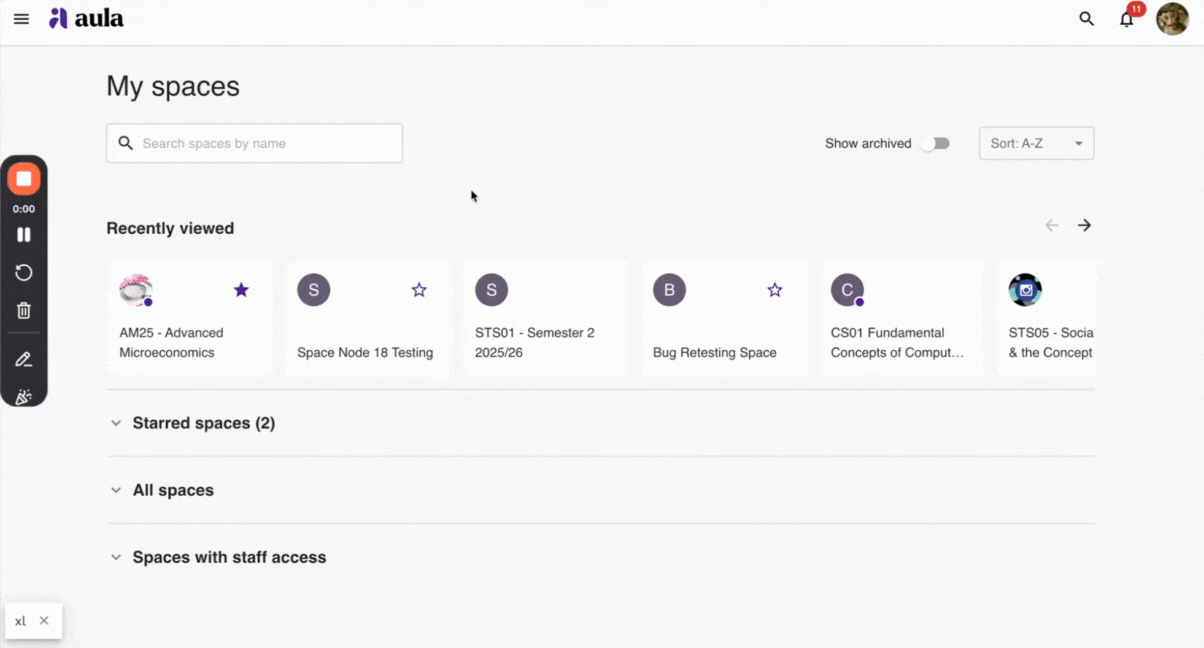Image resolution: width=1204 pixels, height=648 pixels.
Task: Go to previous recently viewed spaces
Action: [x=1052, y=225]
